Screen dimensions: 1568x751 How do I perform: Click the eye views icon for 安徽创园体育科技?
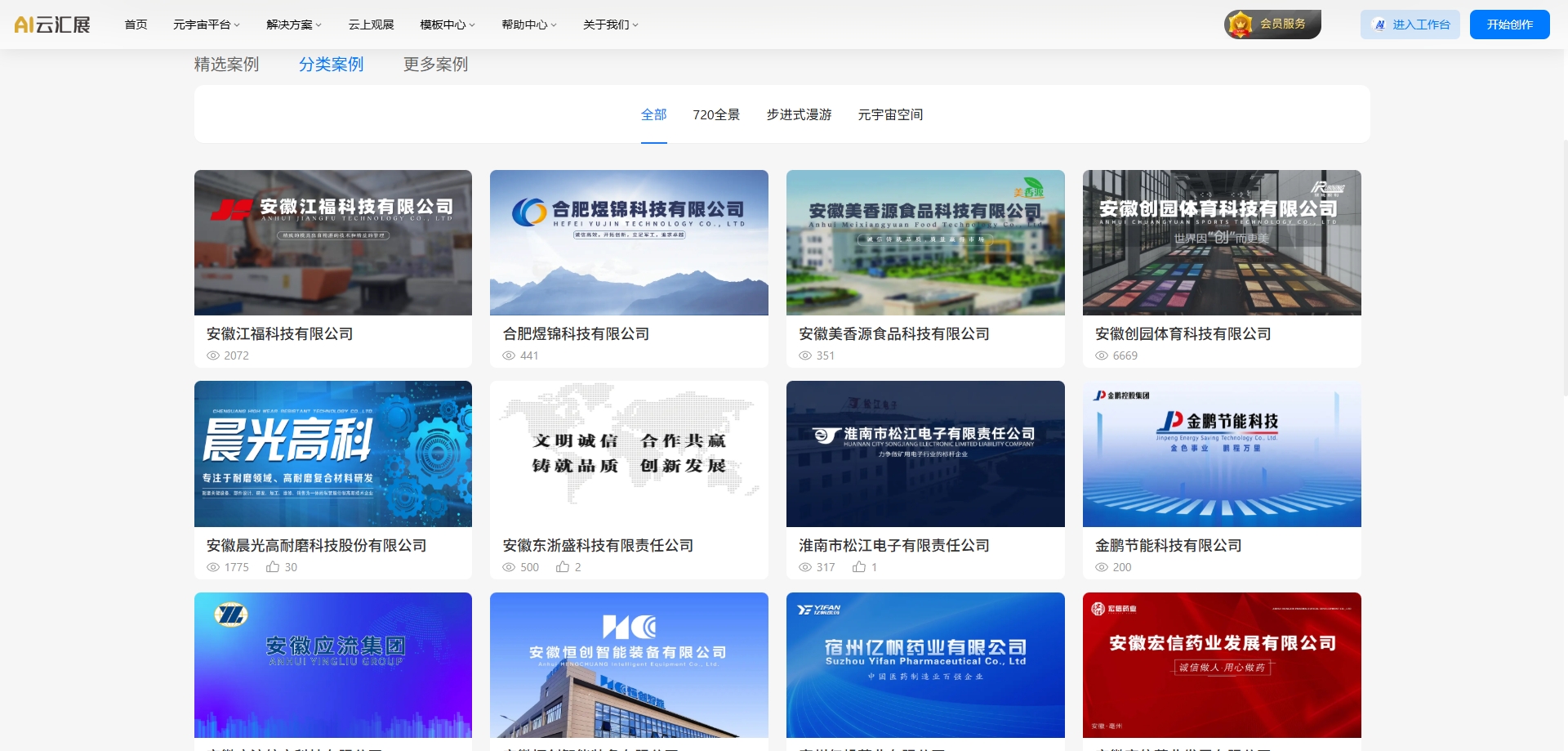(1102, 355)
